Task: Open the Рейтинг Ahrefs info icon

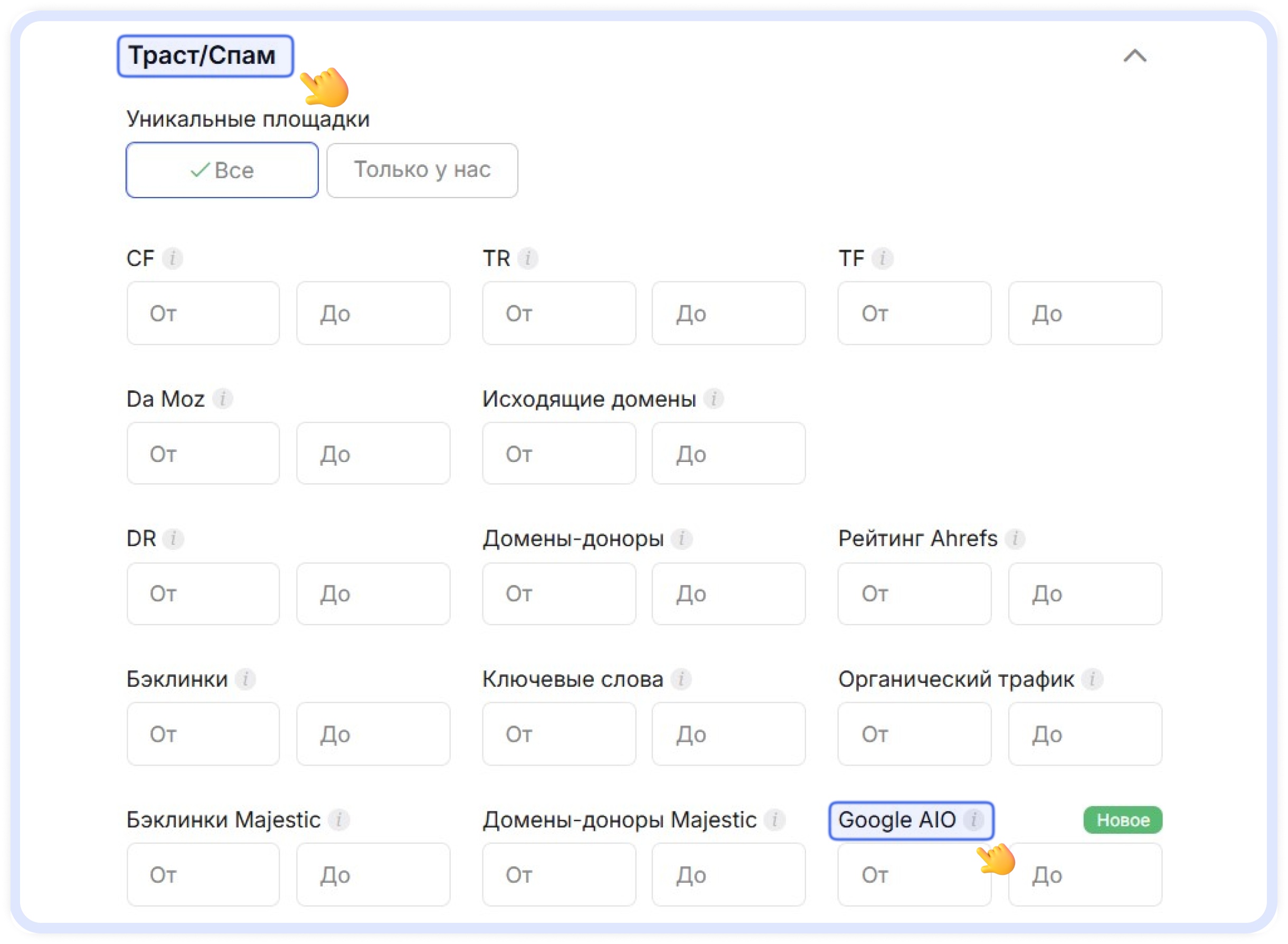Action: coord(1015,539)
